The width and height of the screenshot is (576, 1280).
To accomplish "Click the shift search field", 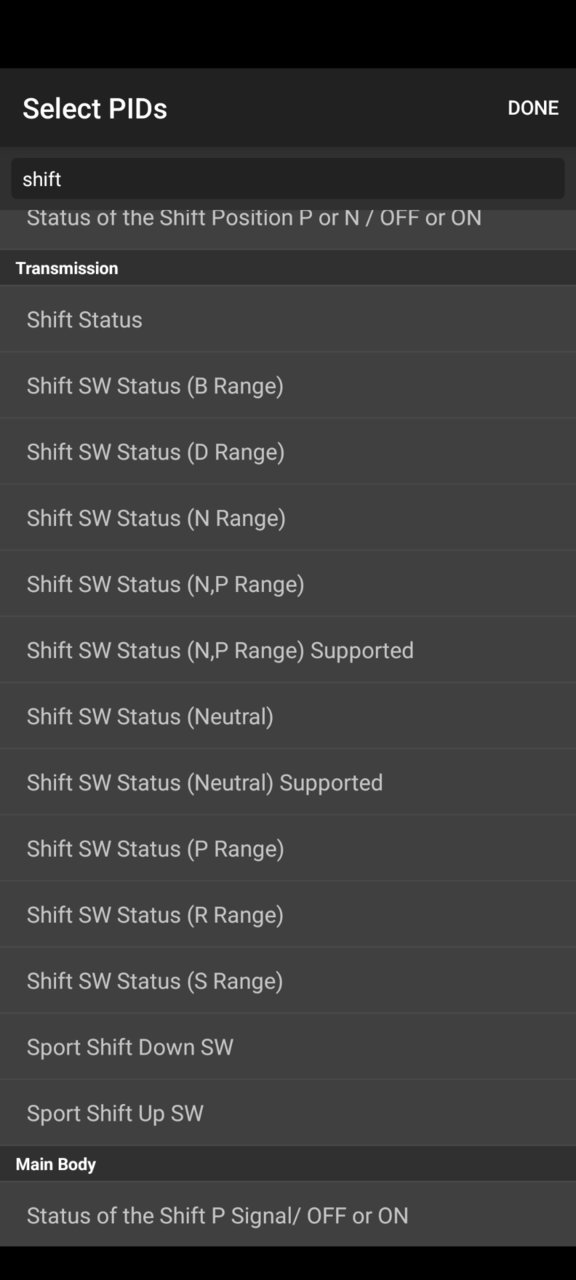I will 288,179.
